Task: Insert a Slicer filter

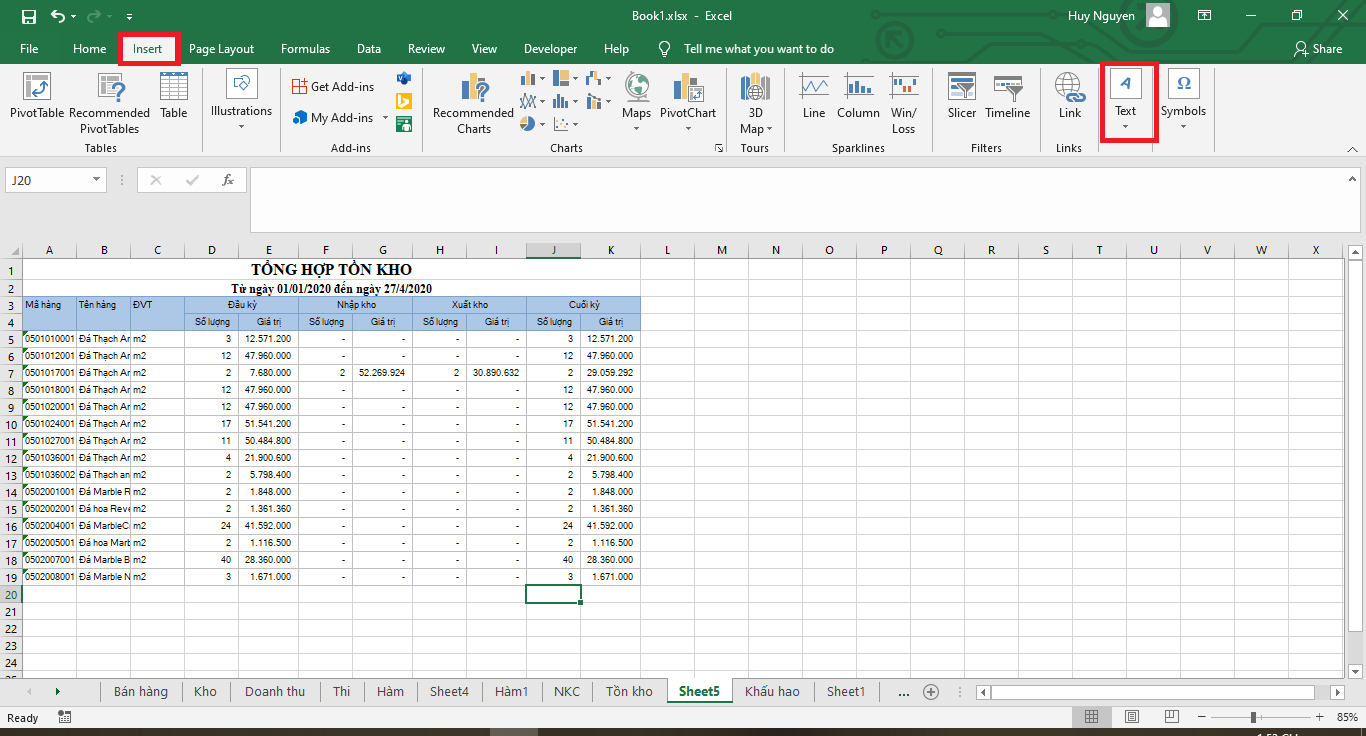Action: [x=961, y=100]
